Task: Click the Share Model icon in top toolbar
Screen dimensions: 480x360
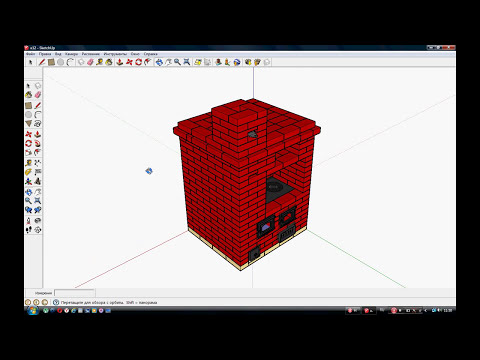Action: (257, 62)
